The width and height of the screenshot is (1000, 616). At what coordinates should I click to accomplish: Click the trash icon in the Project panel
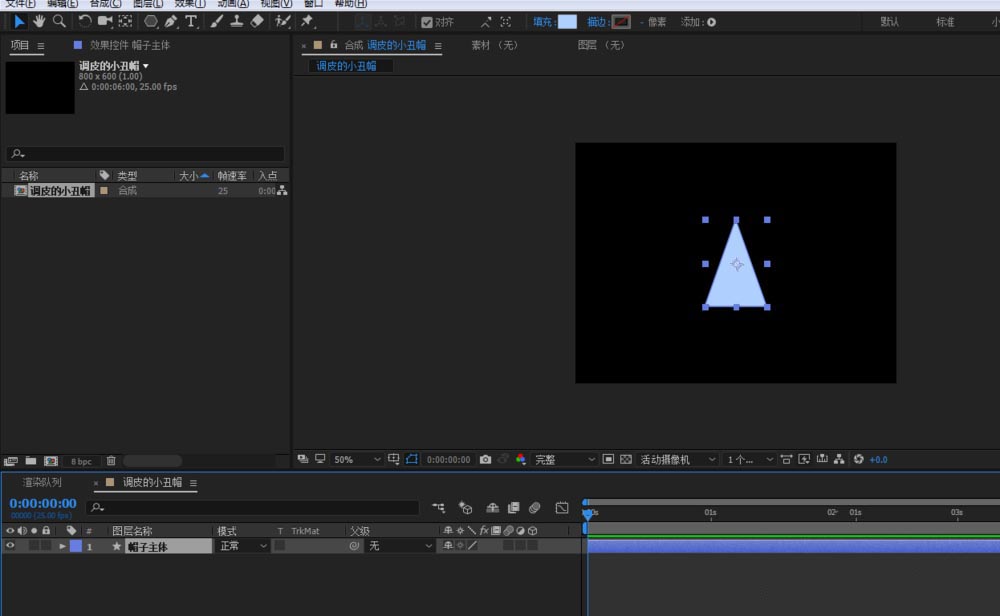coord(111,461)
